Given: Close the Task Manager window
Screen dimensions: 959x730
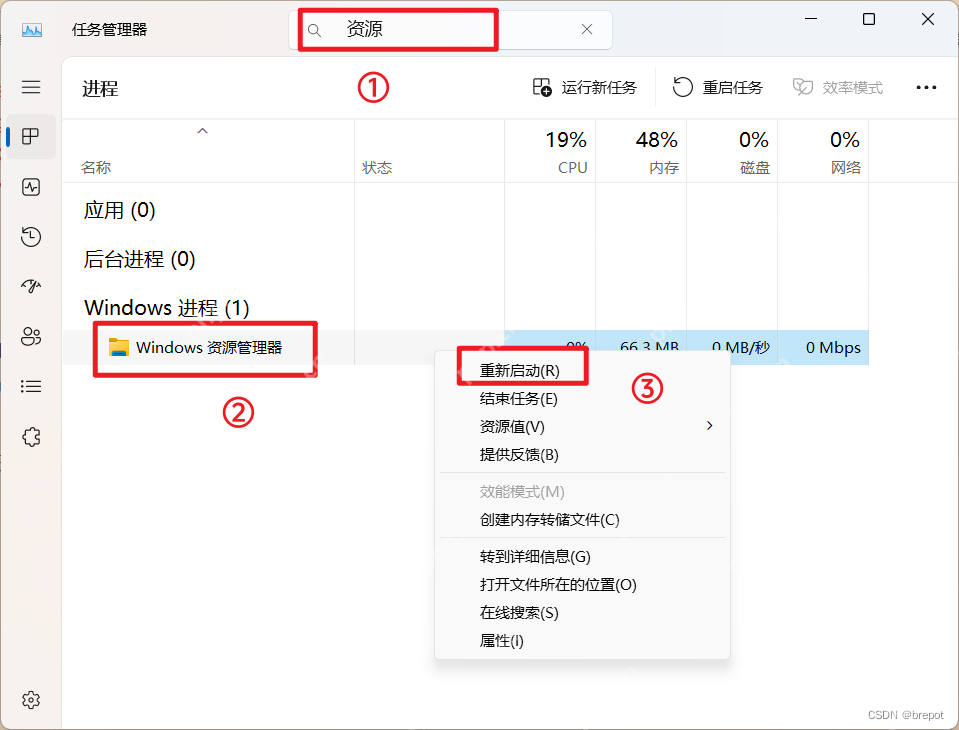Looking at the screenshot, I should click(x=927, y=19).
